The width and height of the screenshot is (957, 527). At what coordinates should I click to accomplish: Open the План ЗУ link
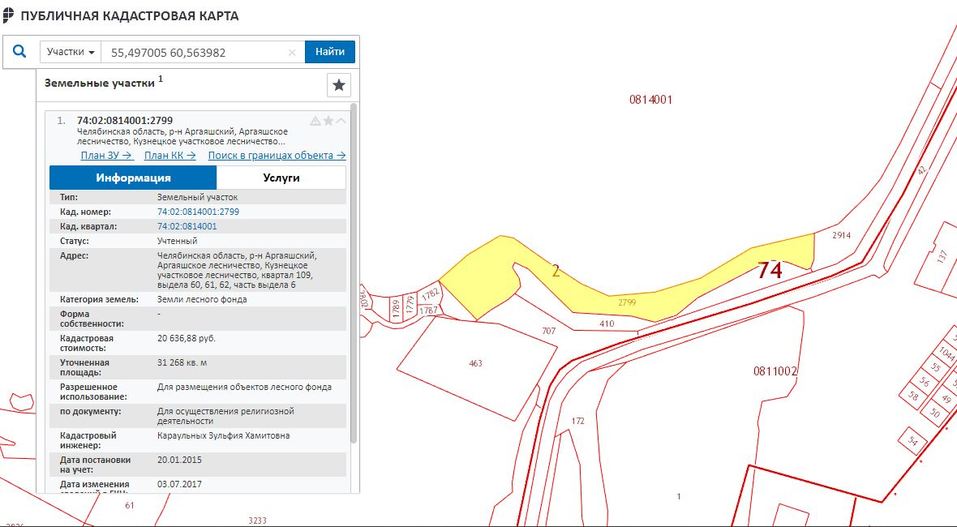(x=106, y=156)
